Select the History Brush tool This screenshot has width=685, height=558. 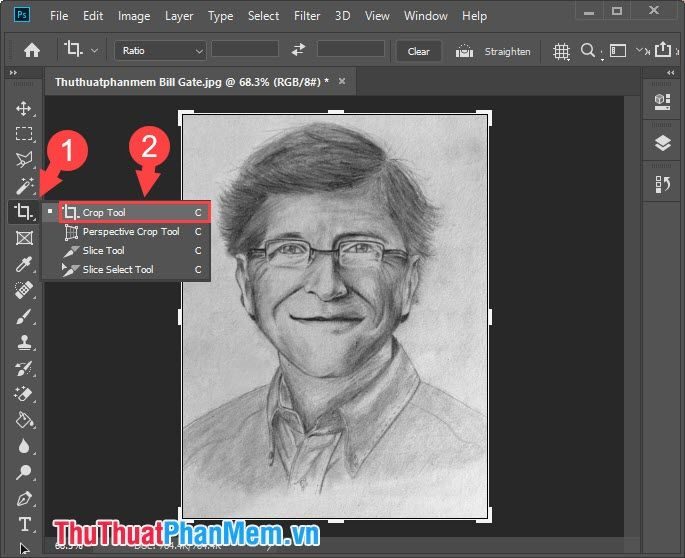(24, 368)
